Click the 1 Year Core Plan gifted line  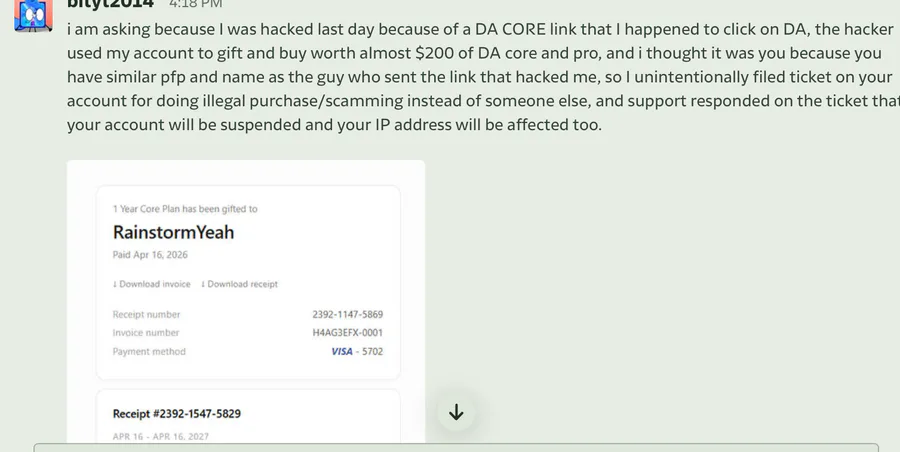[185, 209]
